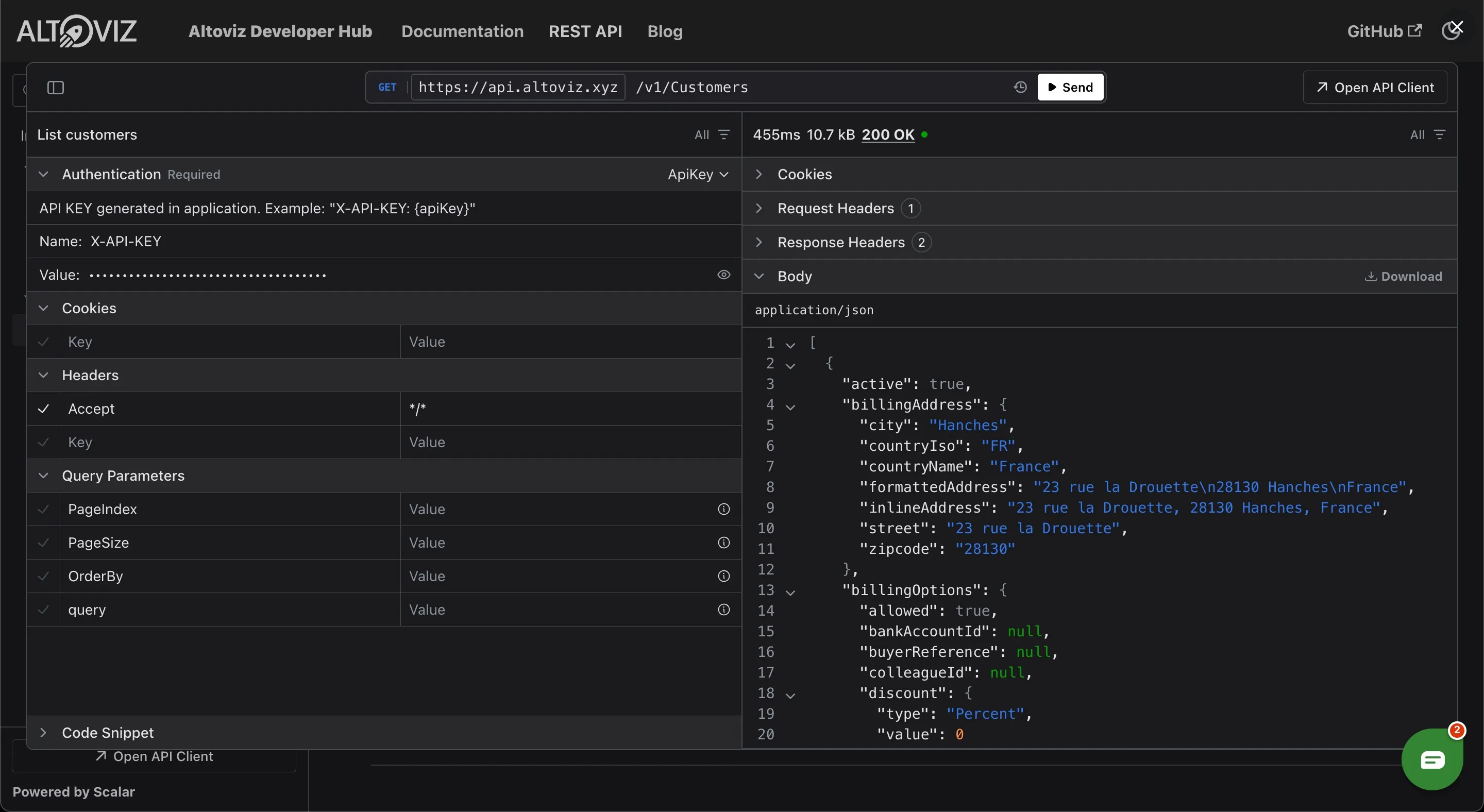The width and height of the screenshot is (1484, 812).
Task: Toggle the sidebar panel icon
Action: pyautogui.click(x=55, y=88)
